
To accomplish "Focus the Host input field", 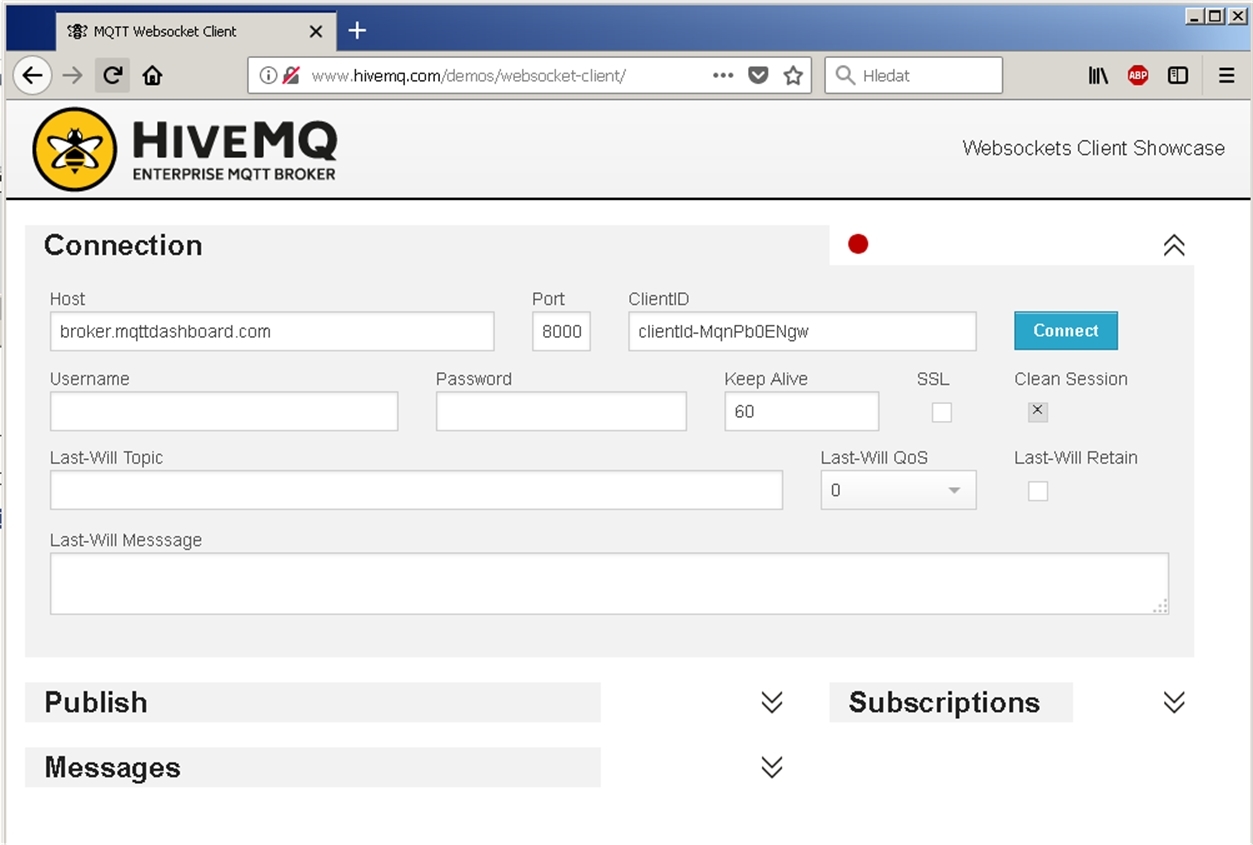I will 272,331.
